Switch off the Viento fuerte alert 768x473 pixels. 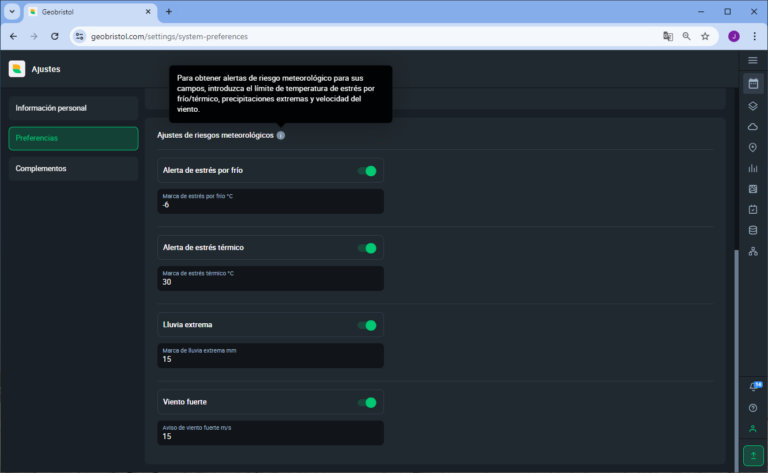[367, 402]
